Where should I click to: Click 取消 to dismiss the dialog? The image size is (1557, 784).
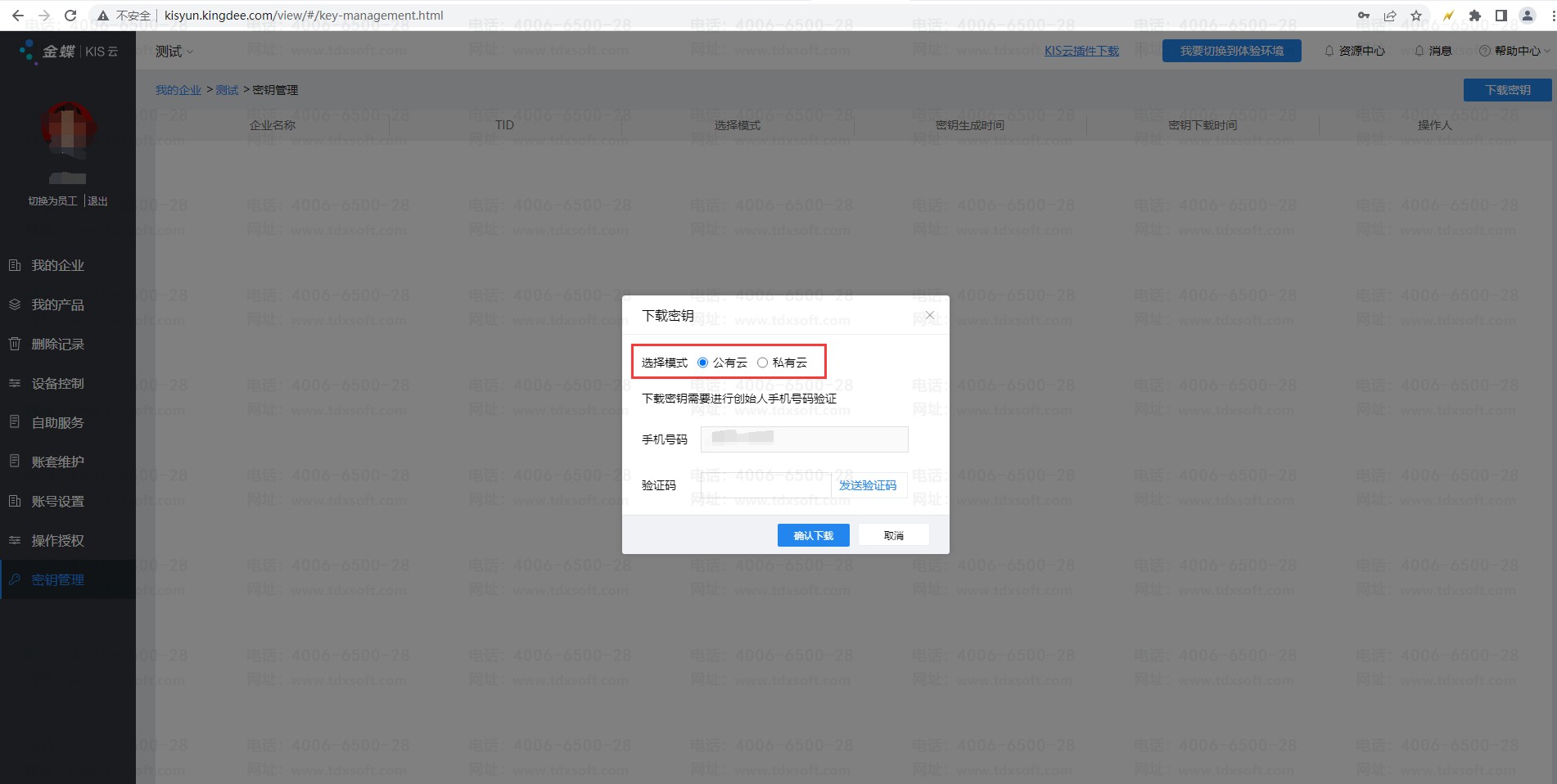pyautogui.click(x=893, y=535)
